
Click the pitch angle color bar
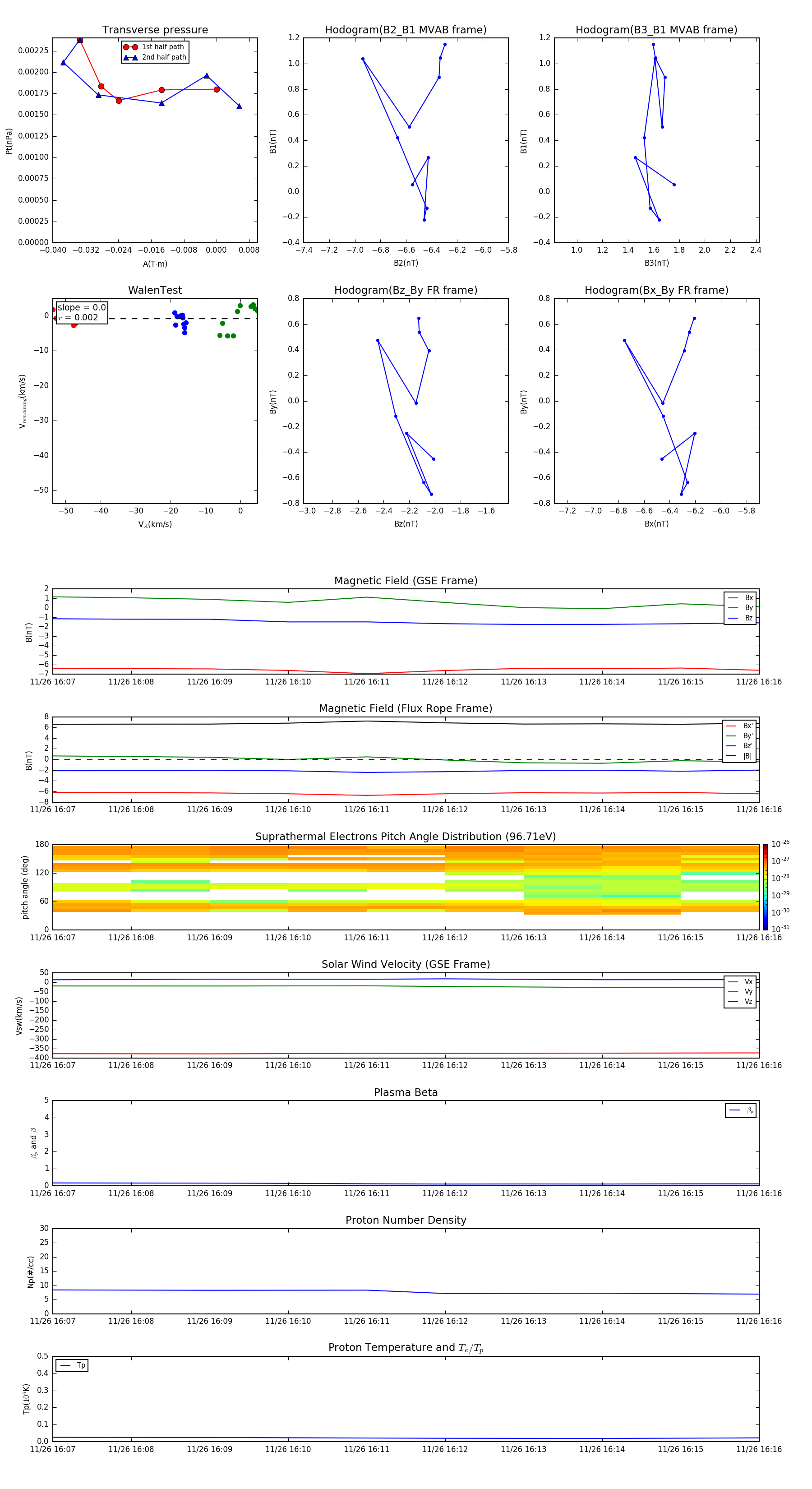click(765, 887)
